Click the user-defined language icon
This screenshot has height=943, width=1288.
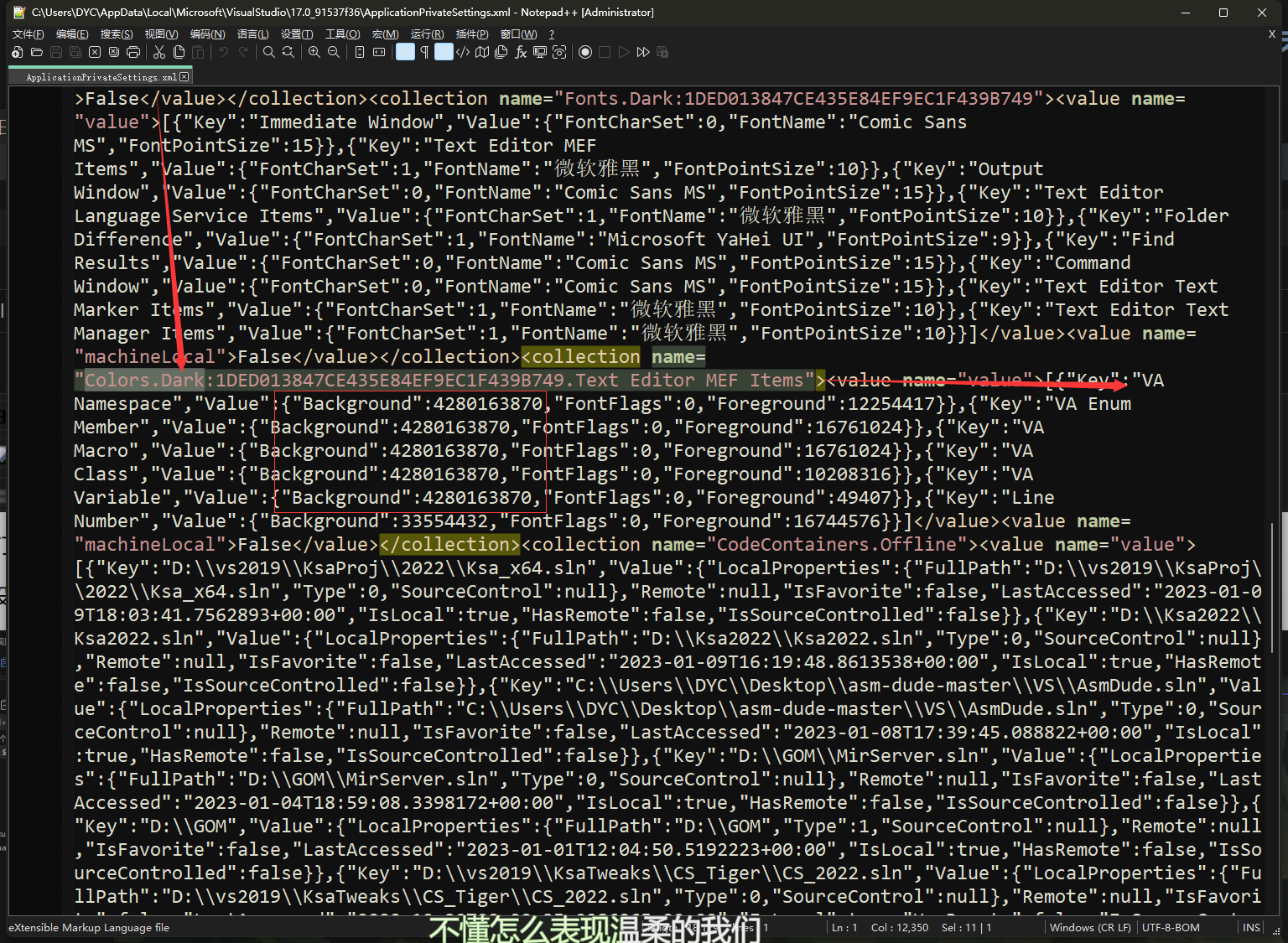(x=463, y=52)
